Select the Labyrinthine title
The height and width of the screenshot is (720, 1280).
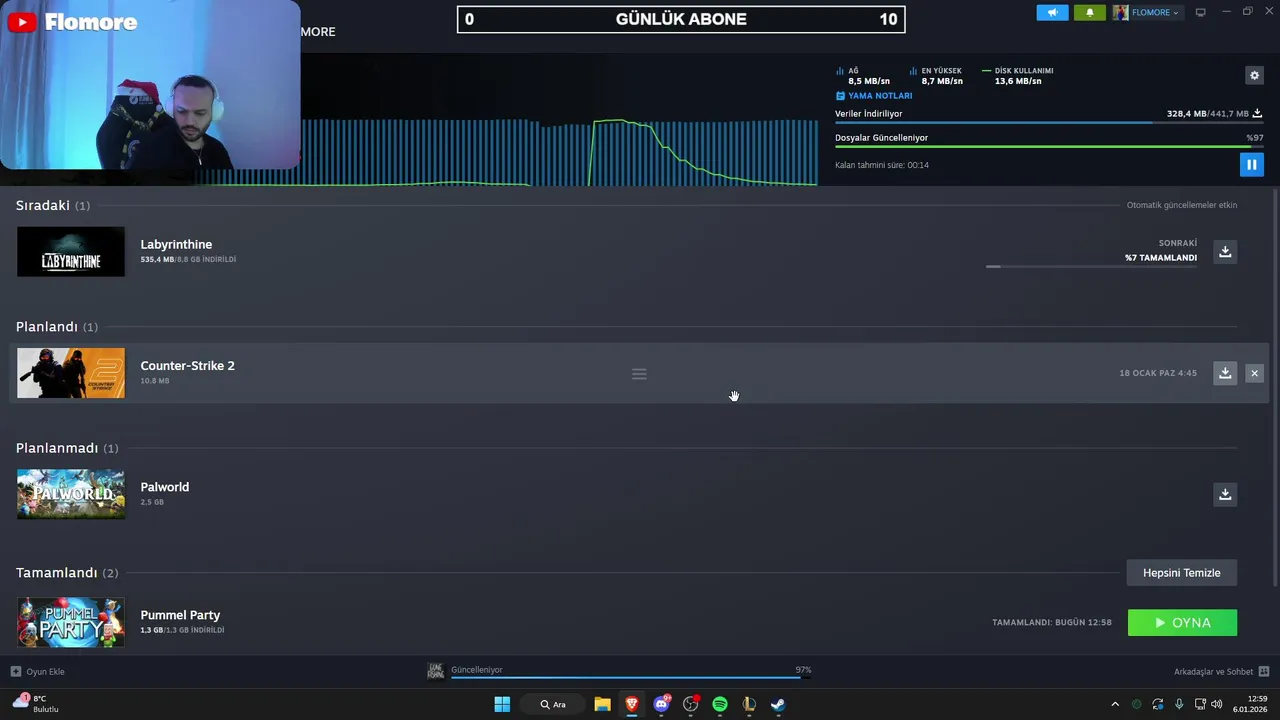(176, 244)
